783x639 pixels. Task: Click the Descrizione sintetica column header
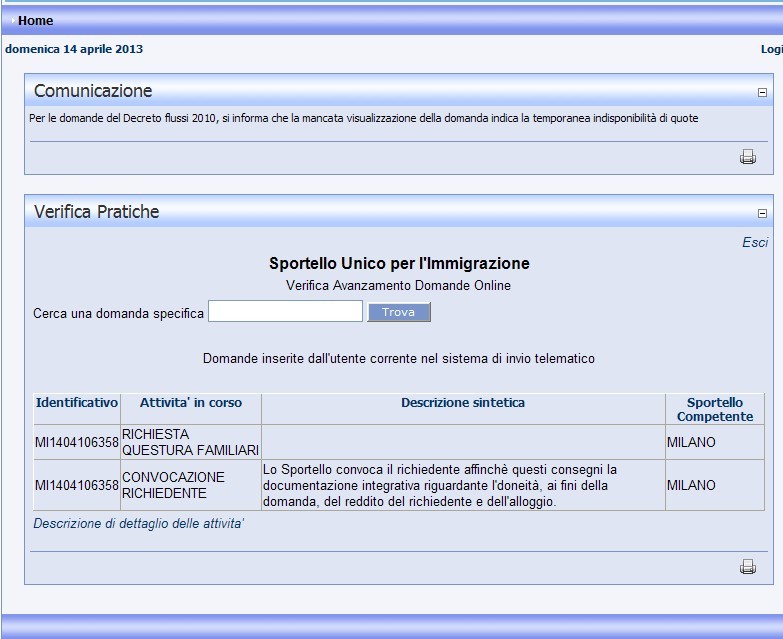463,402
